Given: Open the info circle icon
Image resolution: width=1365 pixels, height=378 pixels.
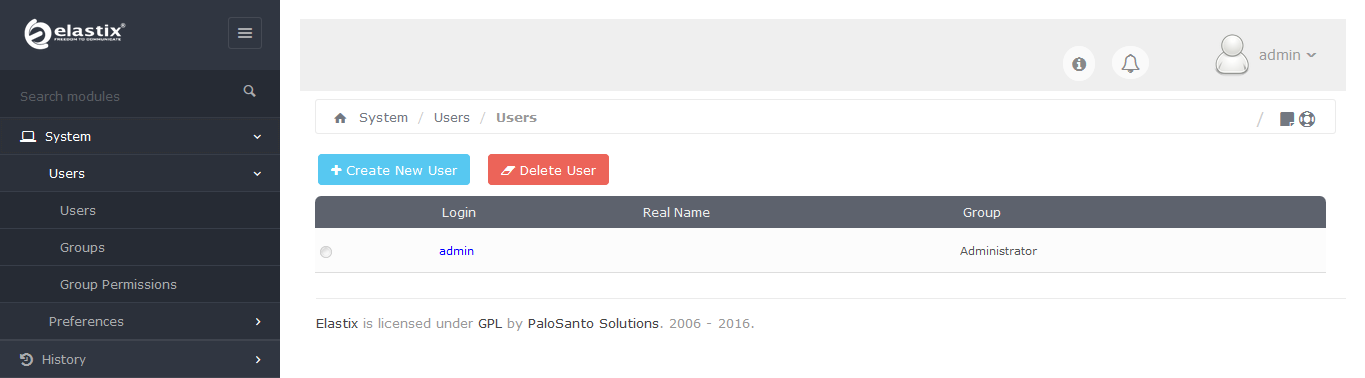Looking at the screenshot, I should 1079,63.
